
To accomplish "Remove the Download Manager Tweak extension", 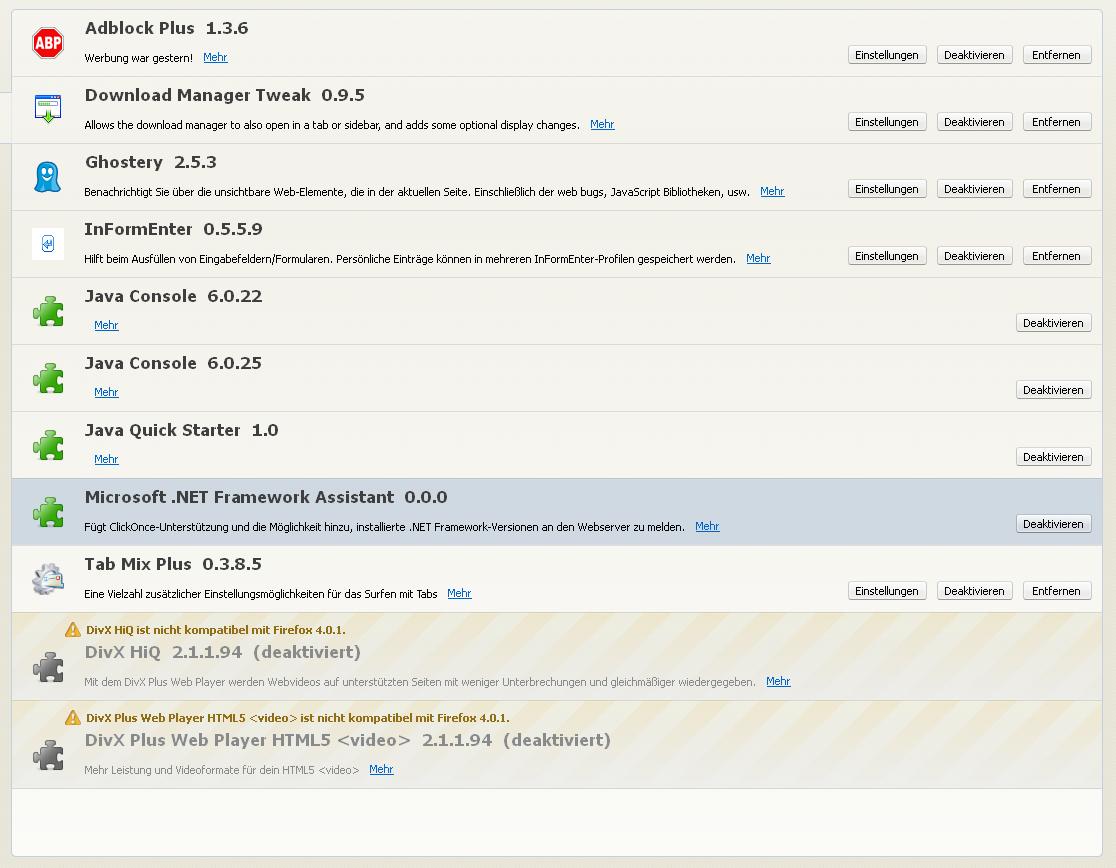I will point(1056,122).
